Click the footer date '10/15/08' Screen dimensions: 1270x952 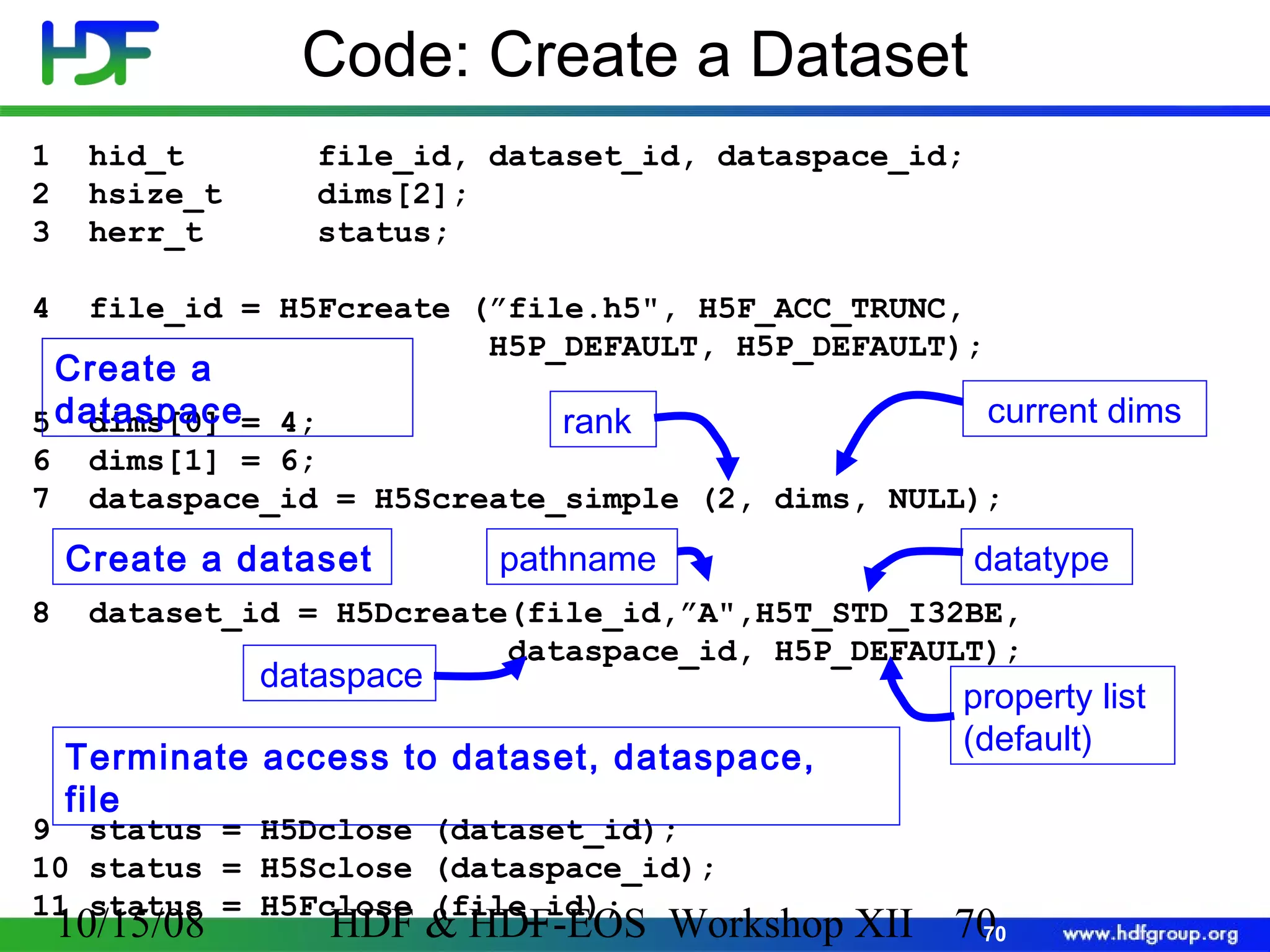(130, 925)
